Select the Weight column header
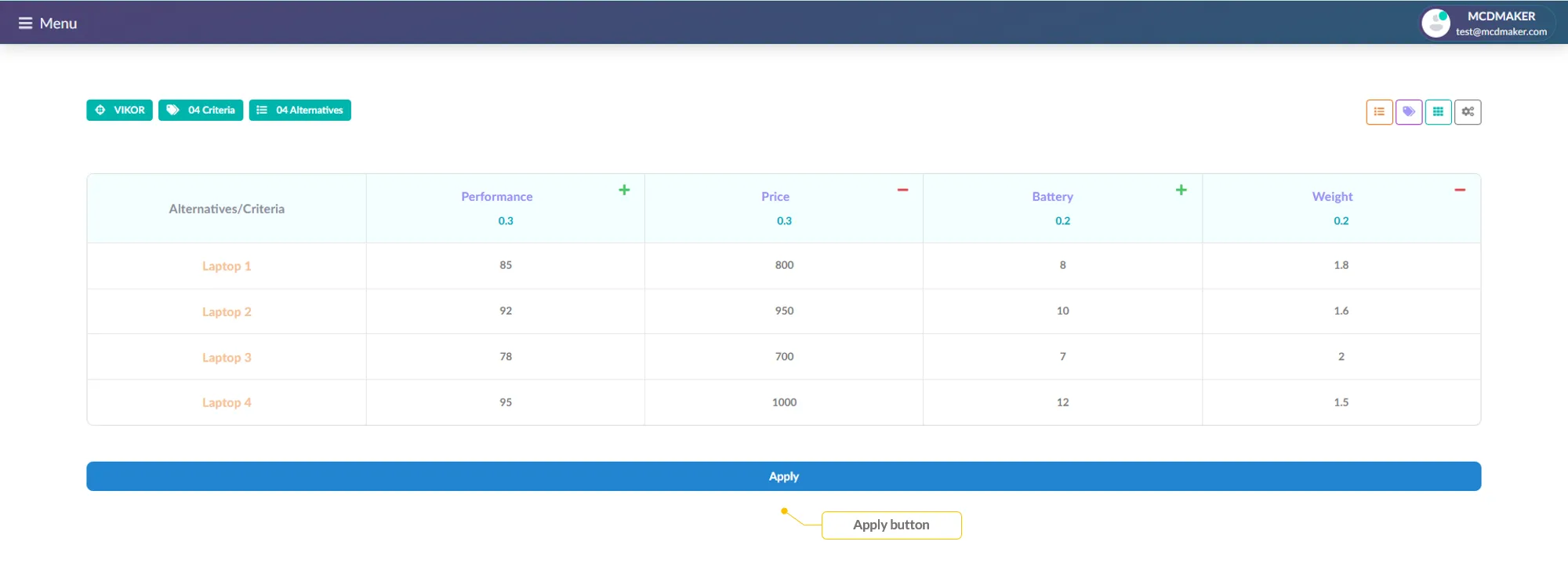Viewport: 1568px width, 567px height. pyautogui.click(x=1333, y=197)
